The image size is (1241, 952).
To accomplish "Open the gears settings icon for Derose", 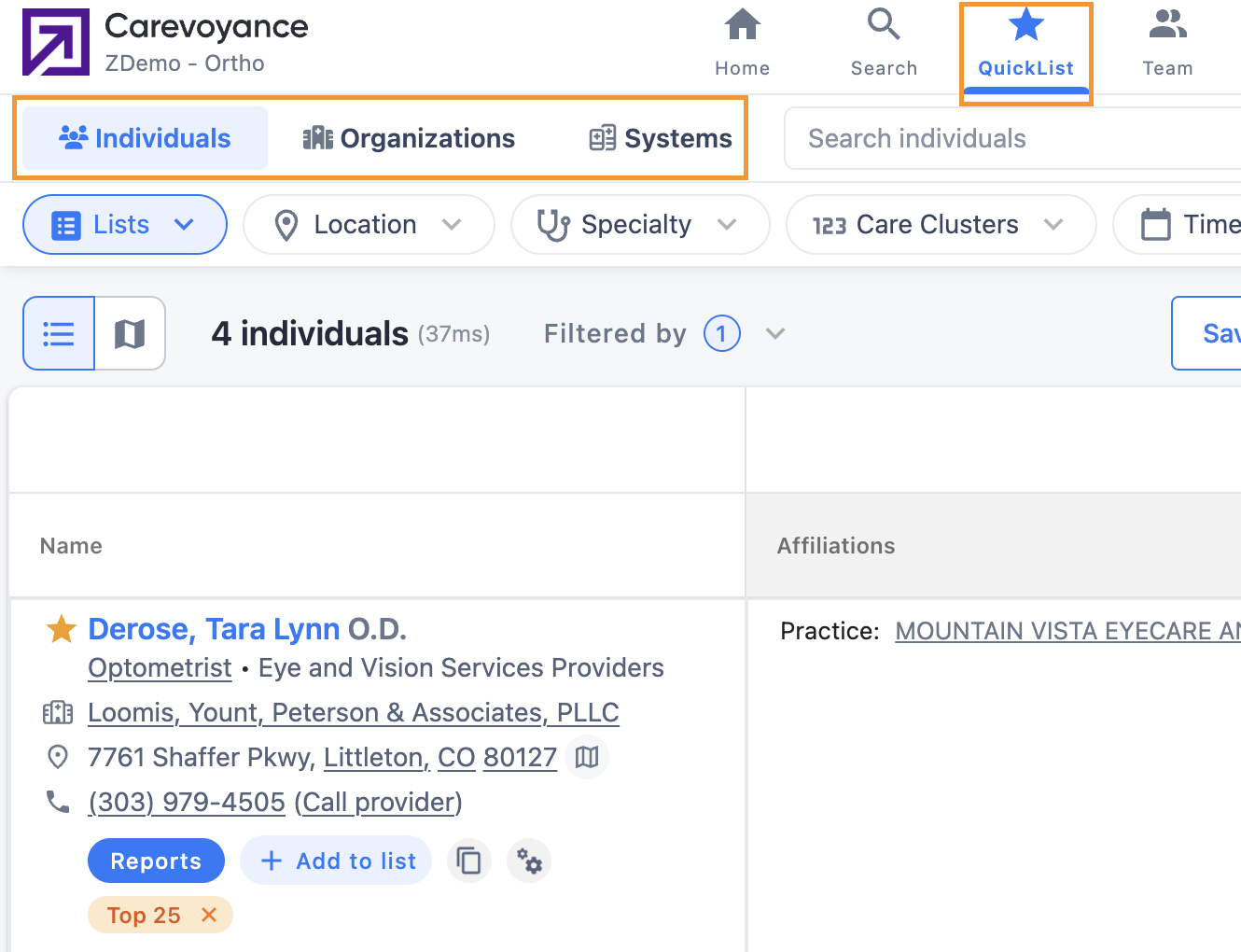I will [x=529, y=861].
